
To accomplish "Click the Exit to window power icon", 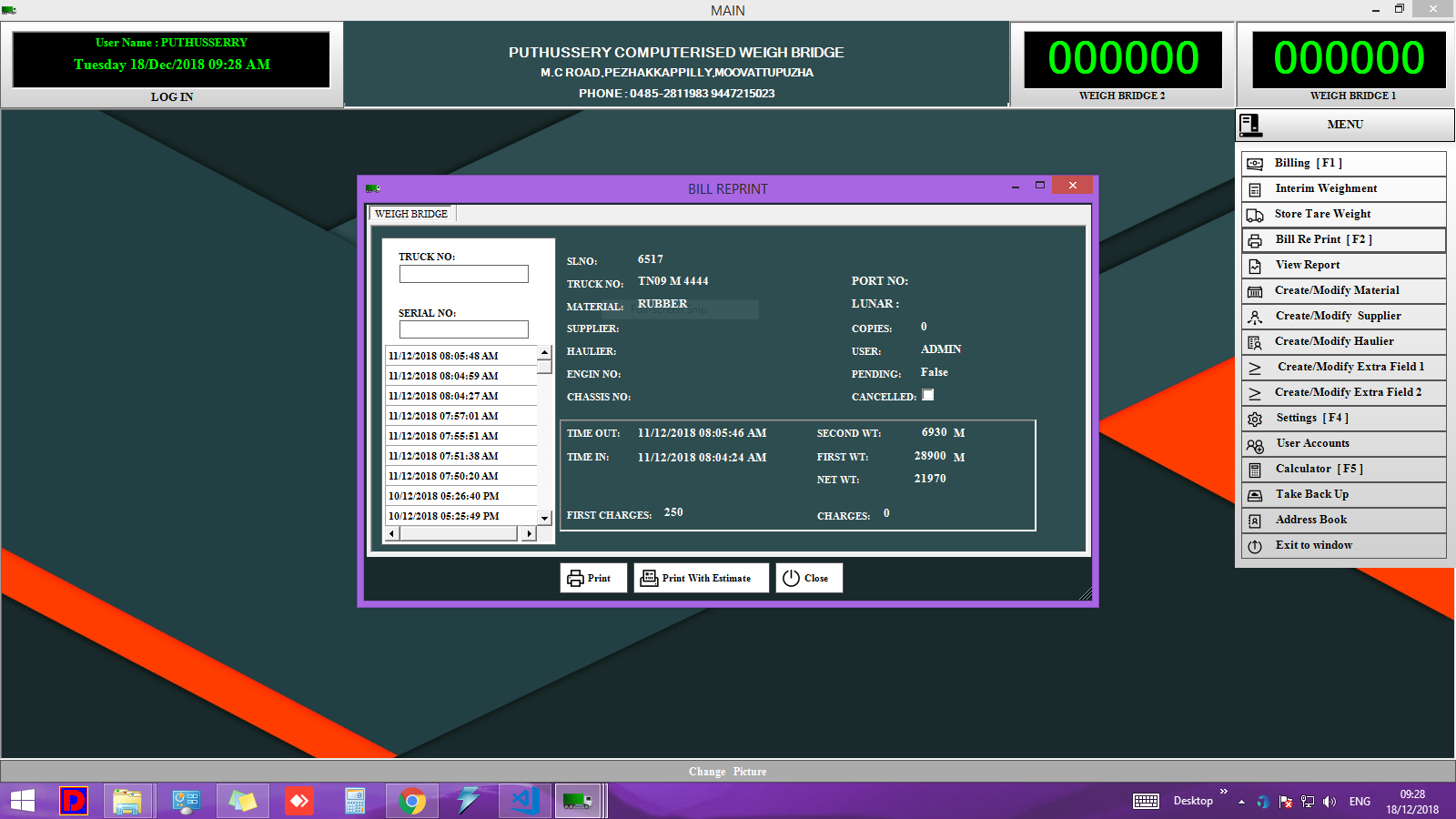I will pos(1255,546).
